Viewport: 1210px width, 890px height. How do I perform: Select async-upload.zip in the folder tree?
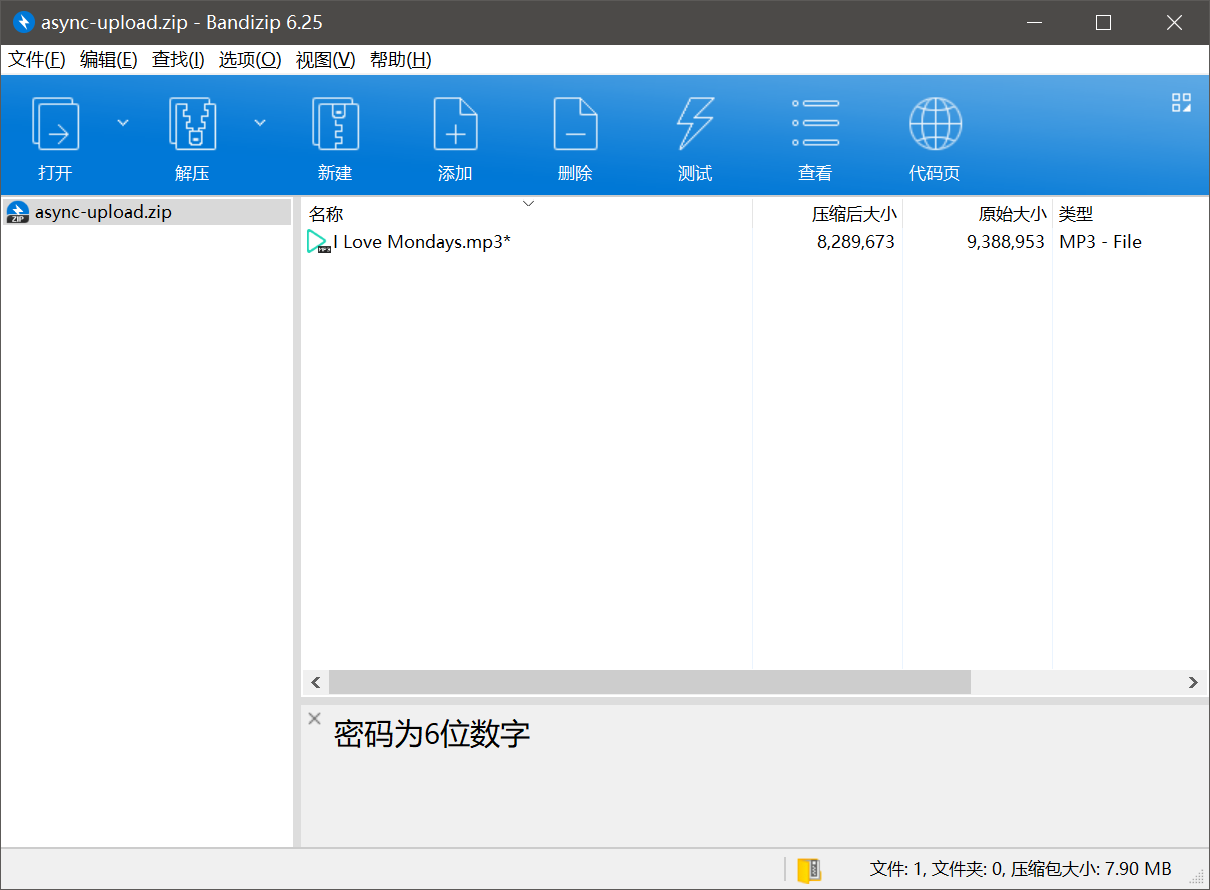point(103,212)
